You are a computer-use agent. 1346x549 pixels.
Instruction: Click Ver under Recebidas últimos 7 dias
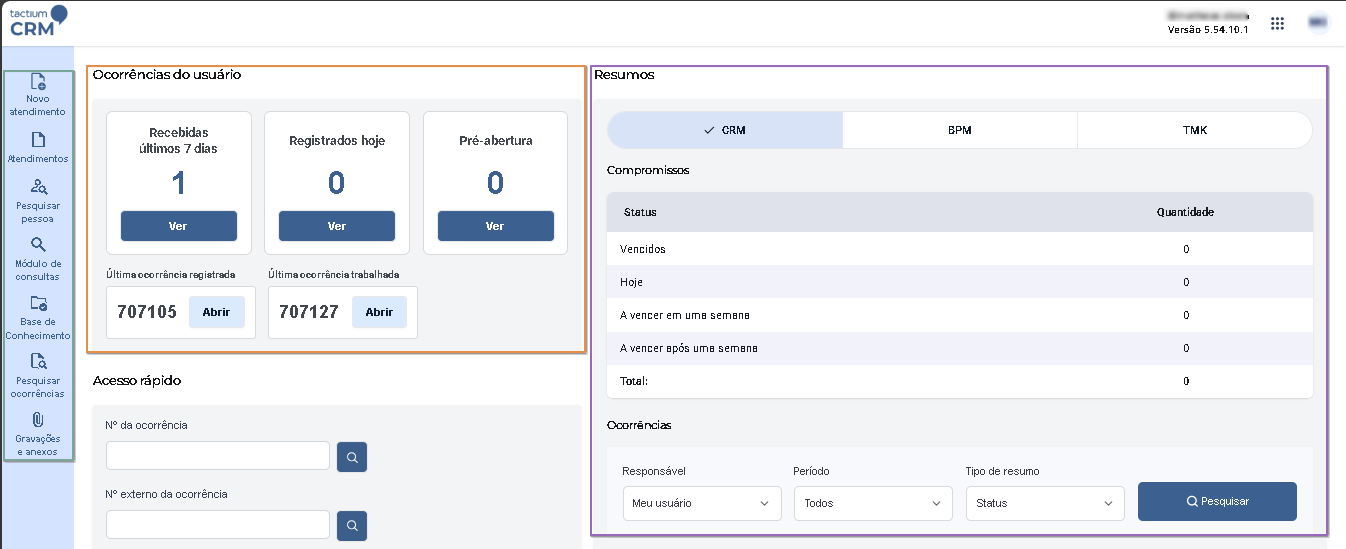(178, 226)
